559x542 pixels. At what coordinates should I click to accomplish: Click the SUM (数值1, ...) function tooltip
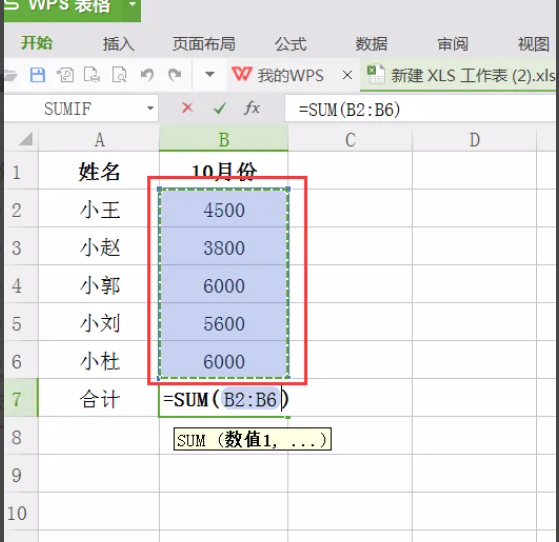click(252, 439)
